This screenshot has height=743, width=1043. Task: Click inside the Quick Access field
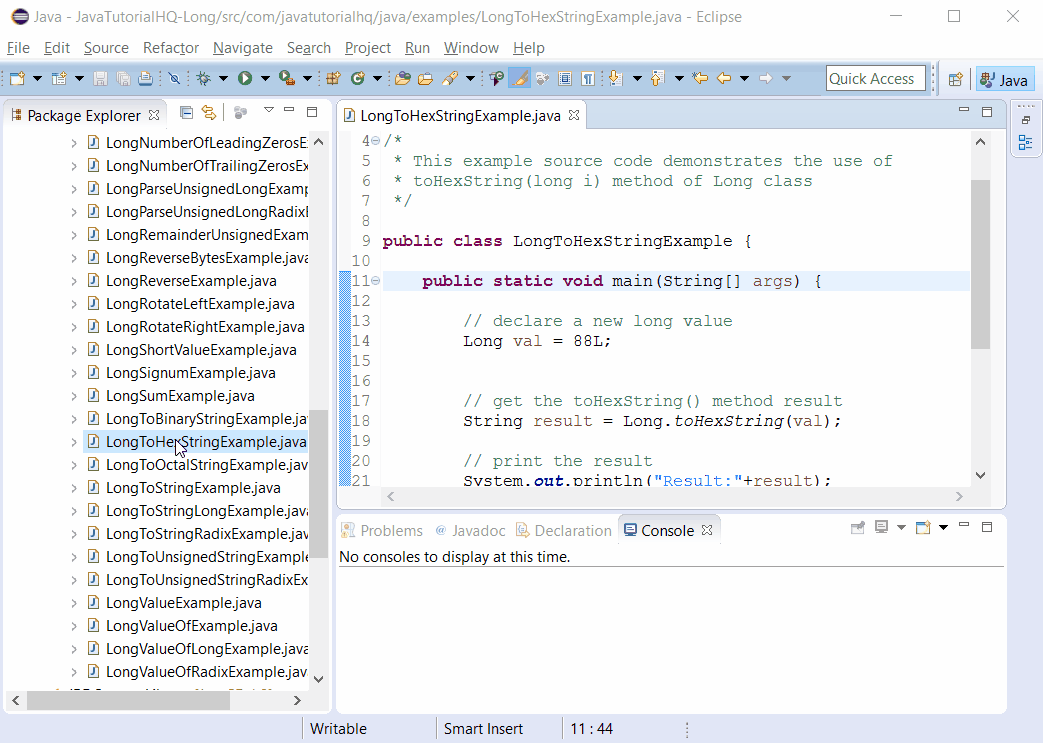pos(875,77)
